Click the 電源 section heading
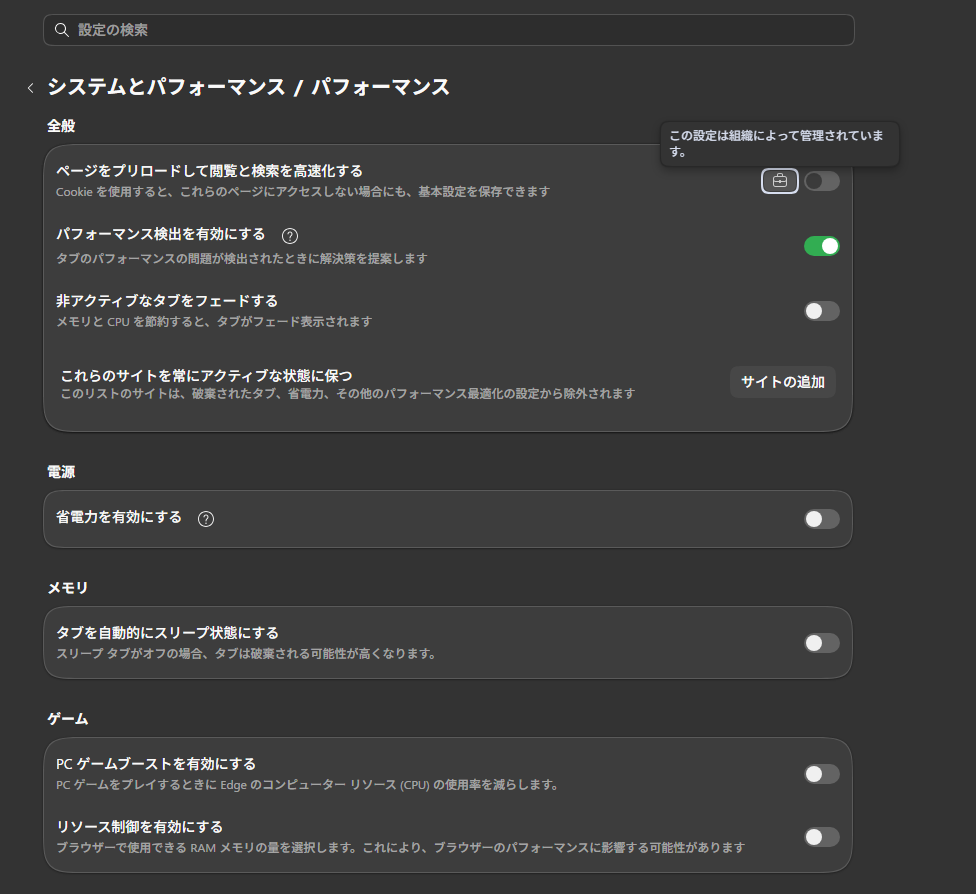The height and width of the screenshot is (894, 976). pyautogui.click(x=61, y=472)
